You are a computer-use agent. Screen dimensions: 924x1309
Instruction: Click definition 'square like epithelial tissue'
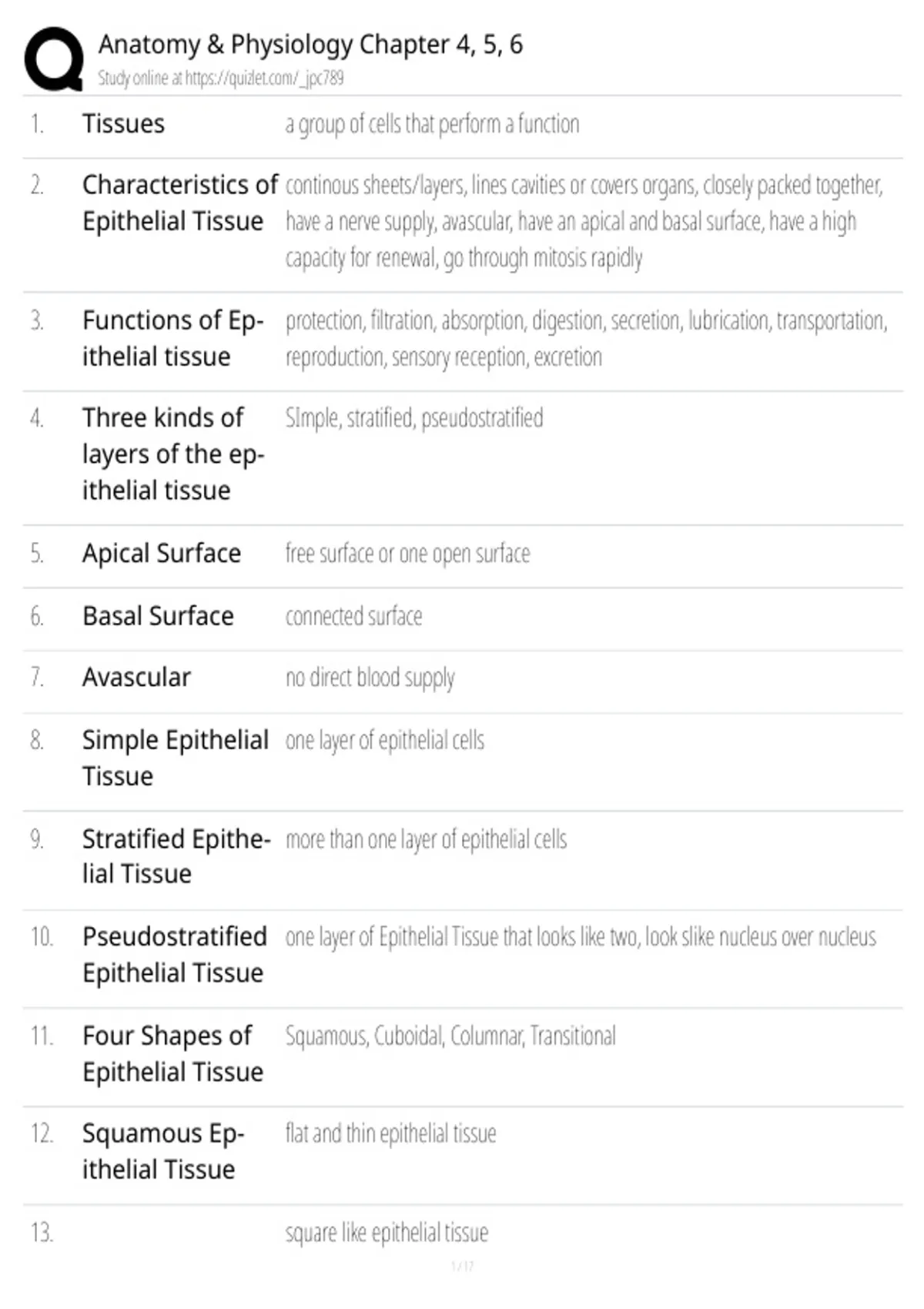387,1233
